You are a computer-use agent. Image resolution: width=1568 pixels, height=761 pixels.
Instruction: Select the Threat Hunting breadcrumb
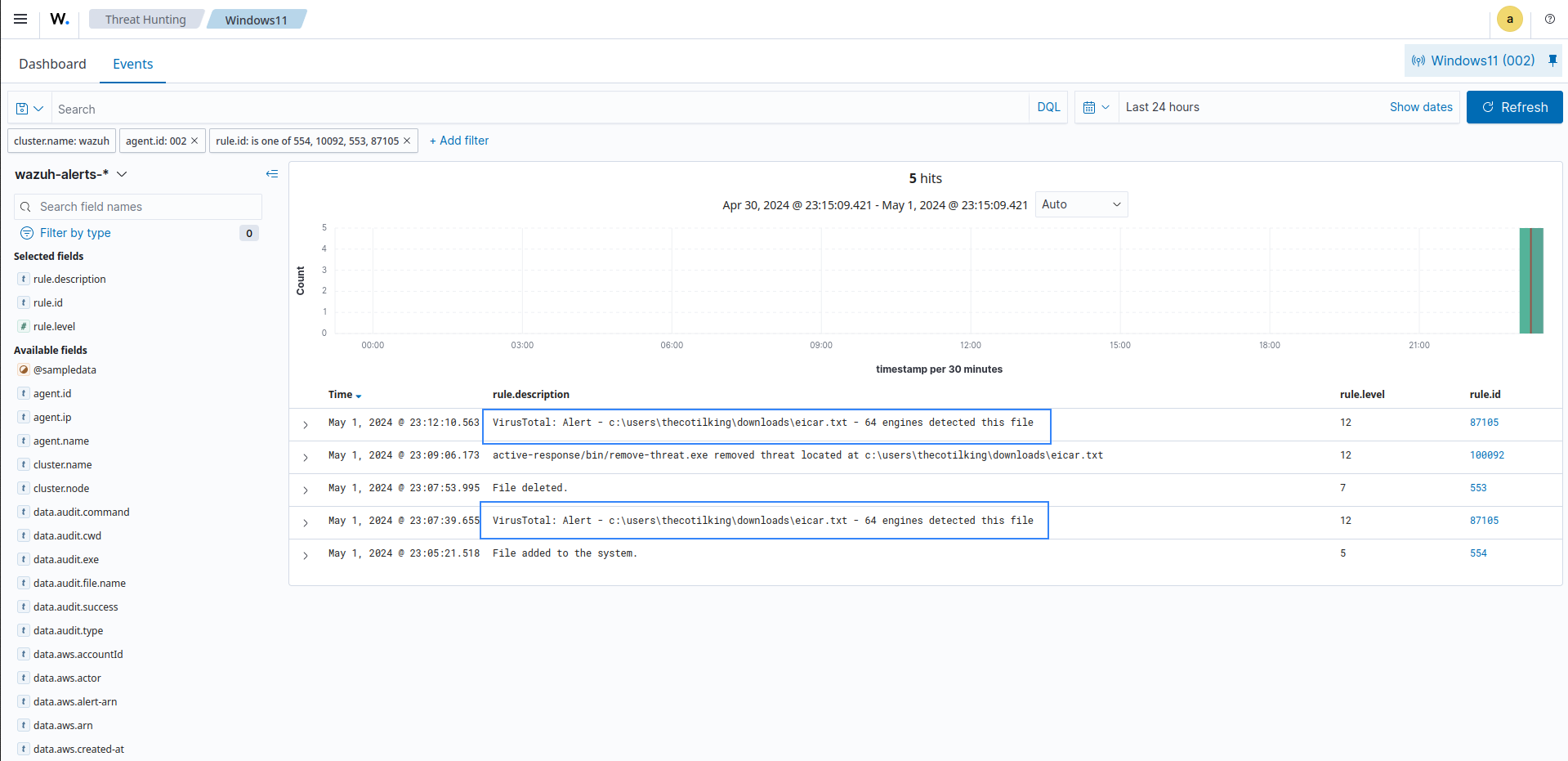click(145, 19)
